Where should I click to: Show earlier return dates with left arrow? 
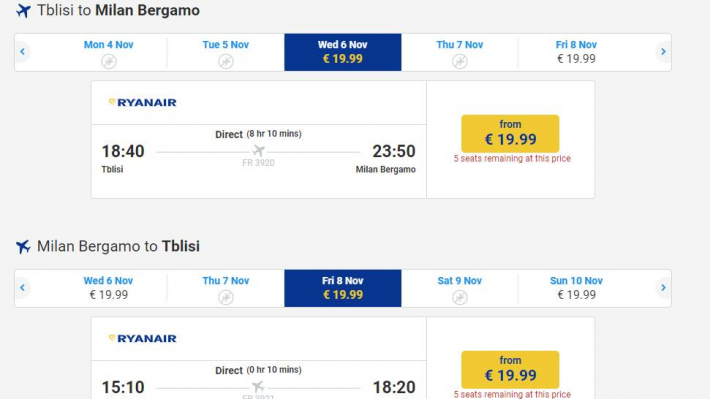coord(22,288)
